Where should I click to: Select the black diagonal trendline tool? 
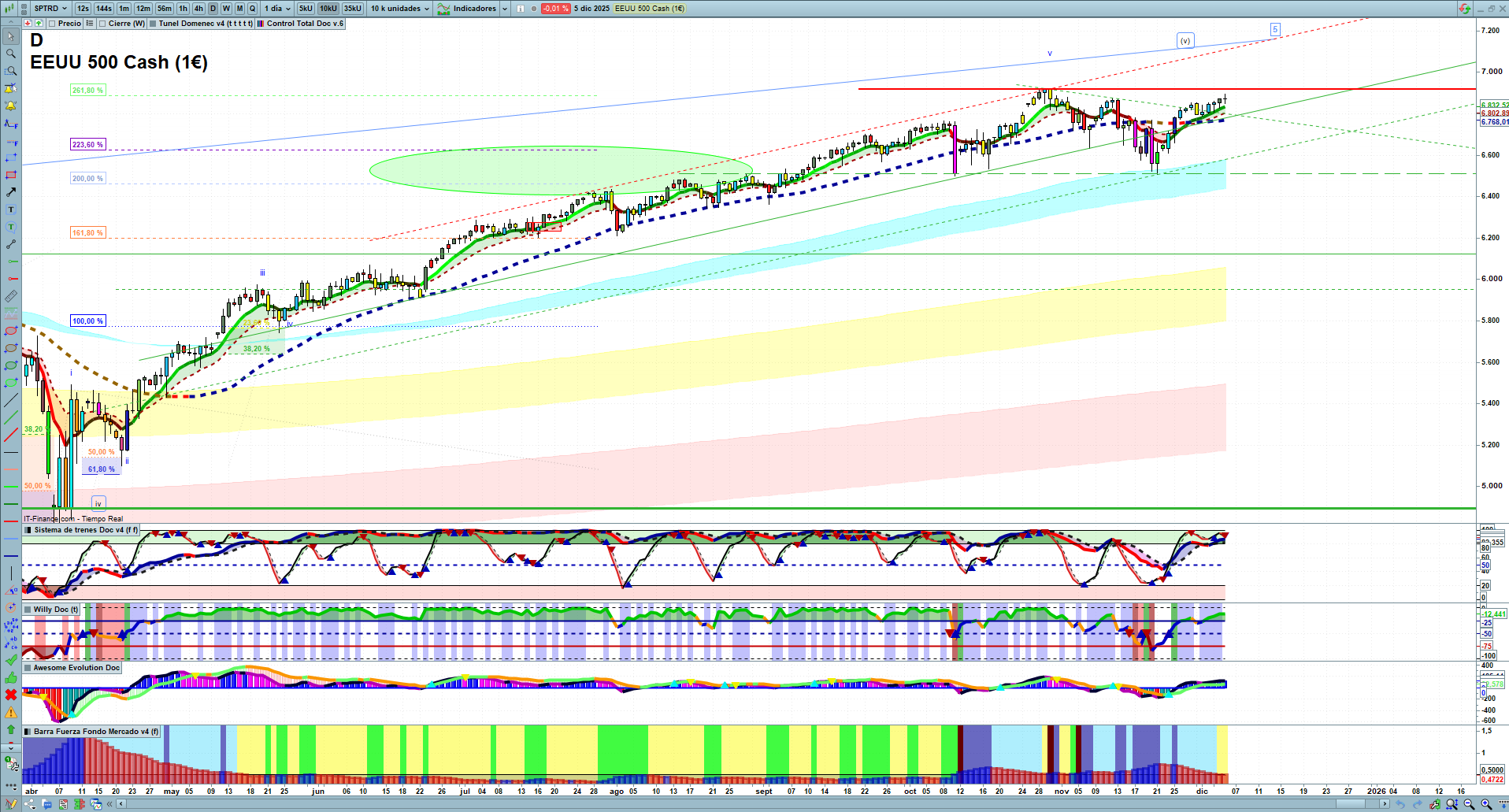coord(11,400)
